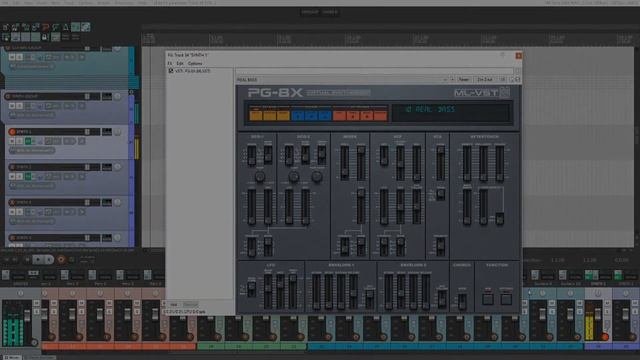Open the Options menu in FX window
The width and height of the screenshot is (640, 360).
point(195,63)
